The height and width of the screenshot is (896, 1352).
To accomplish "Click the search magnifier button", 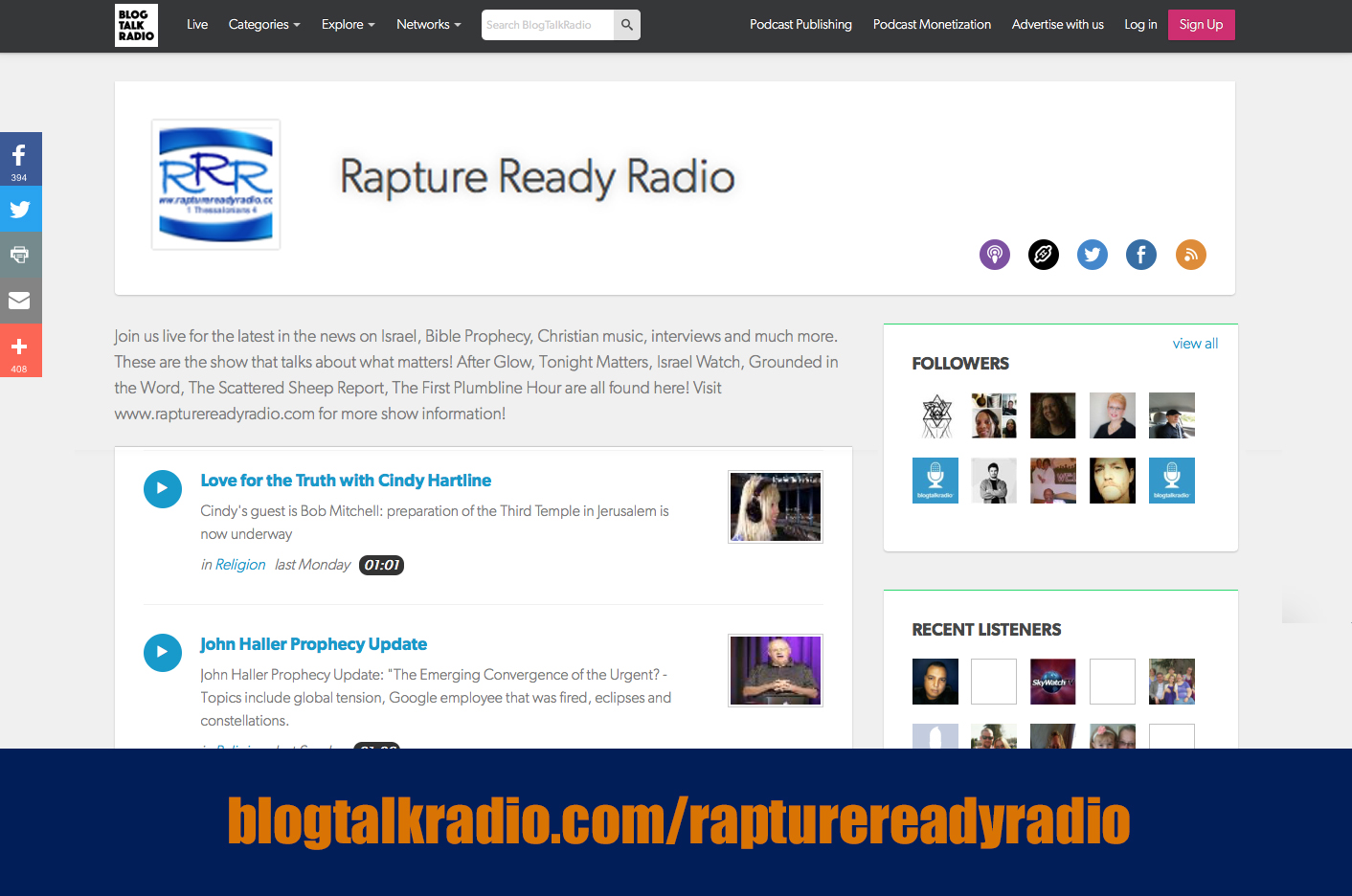I will (x=627, y=25).
